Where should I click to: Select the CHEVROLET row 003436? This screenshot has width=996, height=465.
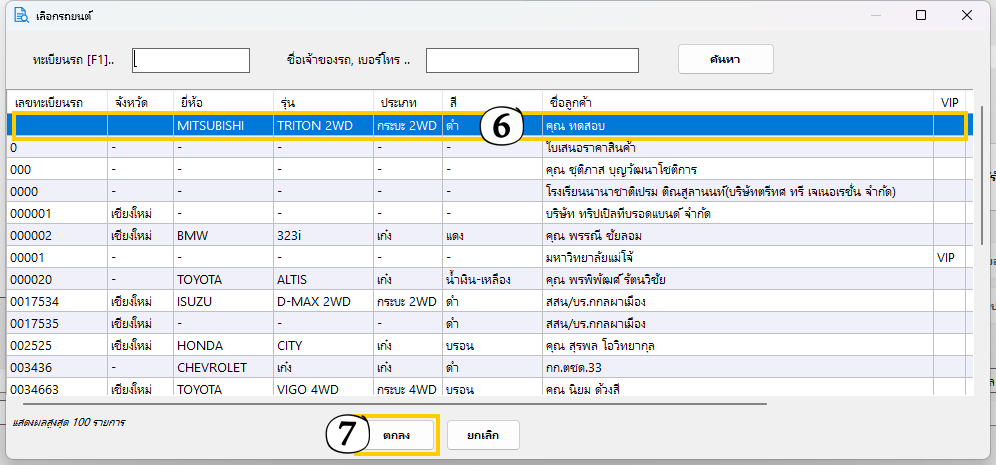[300, 367]
